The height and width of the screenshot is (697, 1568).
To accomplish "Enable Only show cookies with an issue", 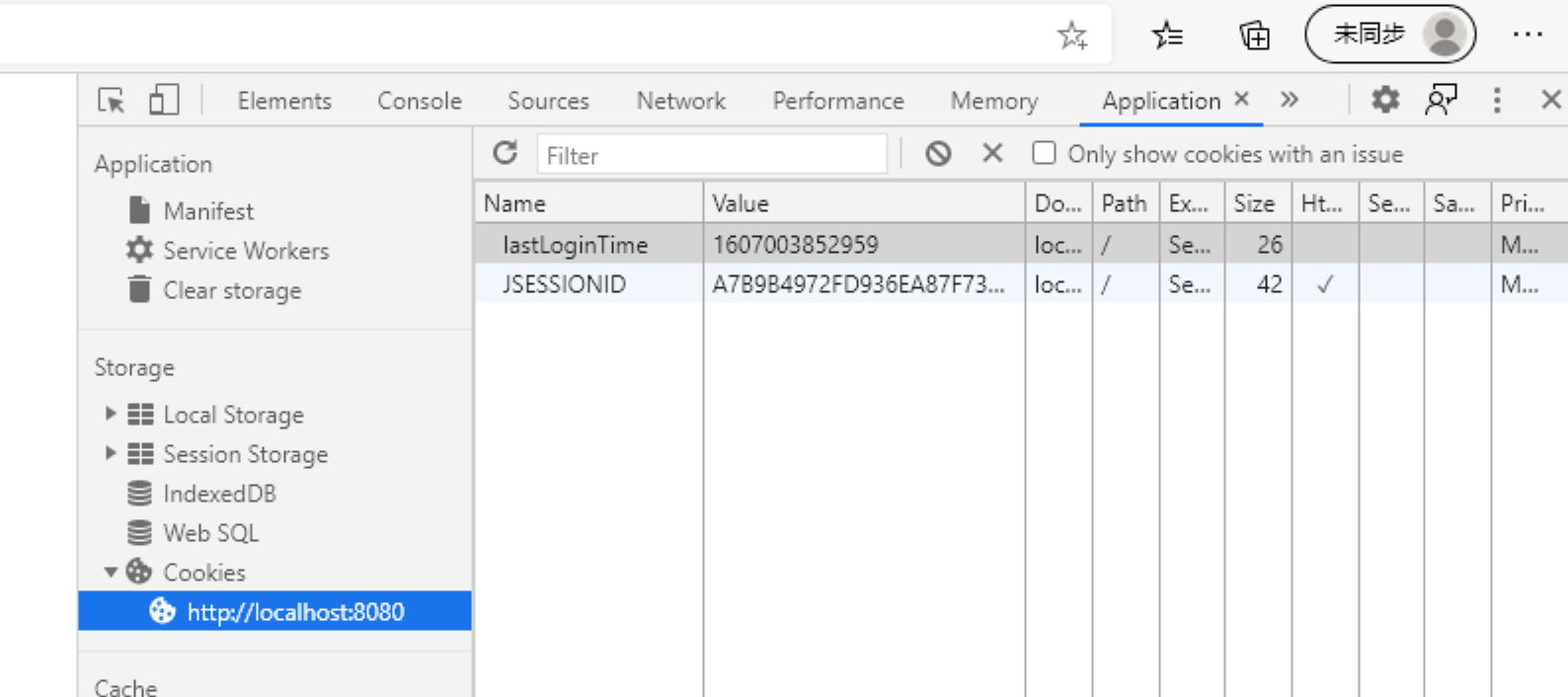I will click(1044, 153).
